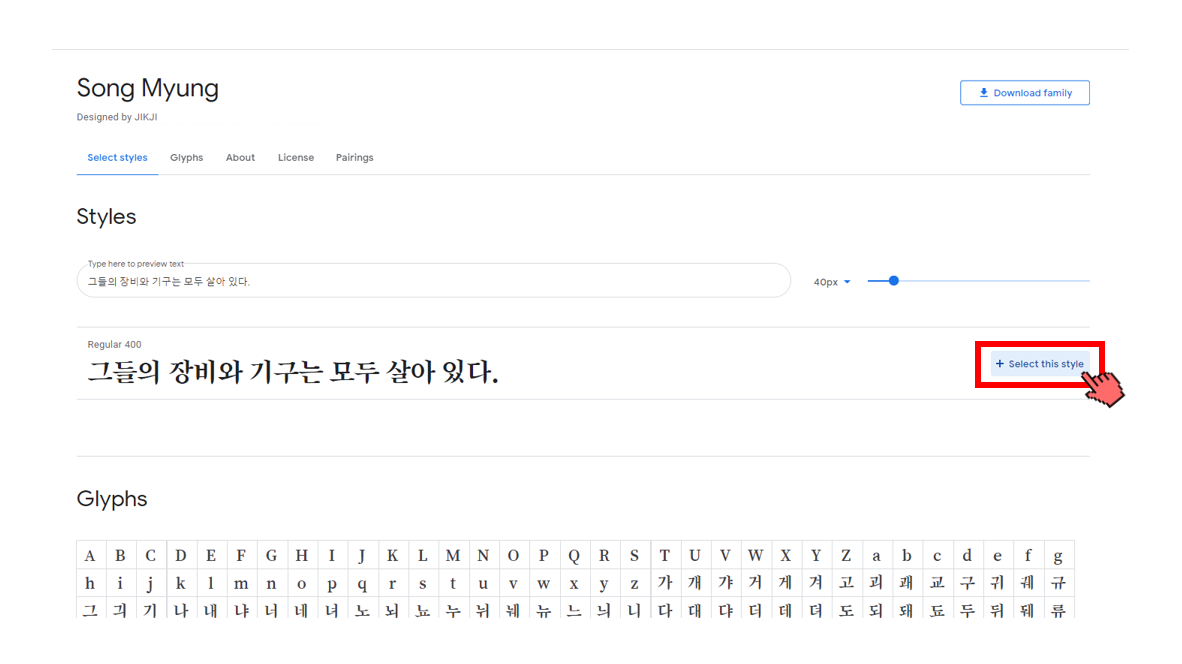Select lowercase glyph k in the grid
The height and width of the screenshot is (664, 1182).
[x=181, y=583]
